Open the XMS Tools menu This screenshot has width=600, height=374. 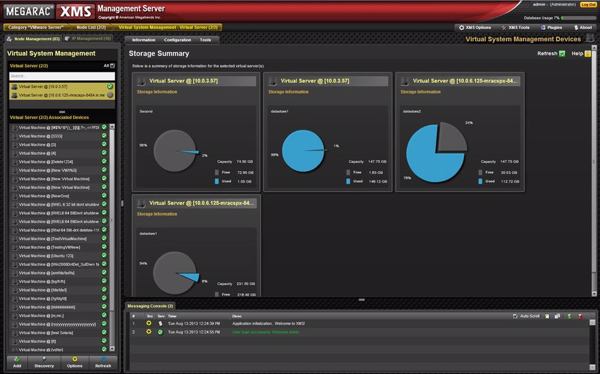click(x=515, y=28)
